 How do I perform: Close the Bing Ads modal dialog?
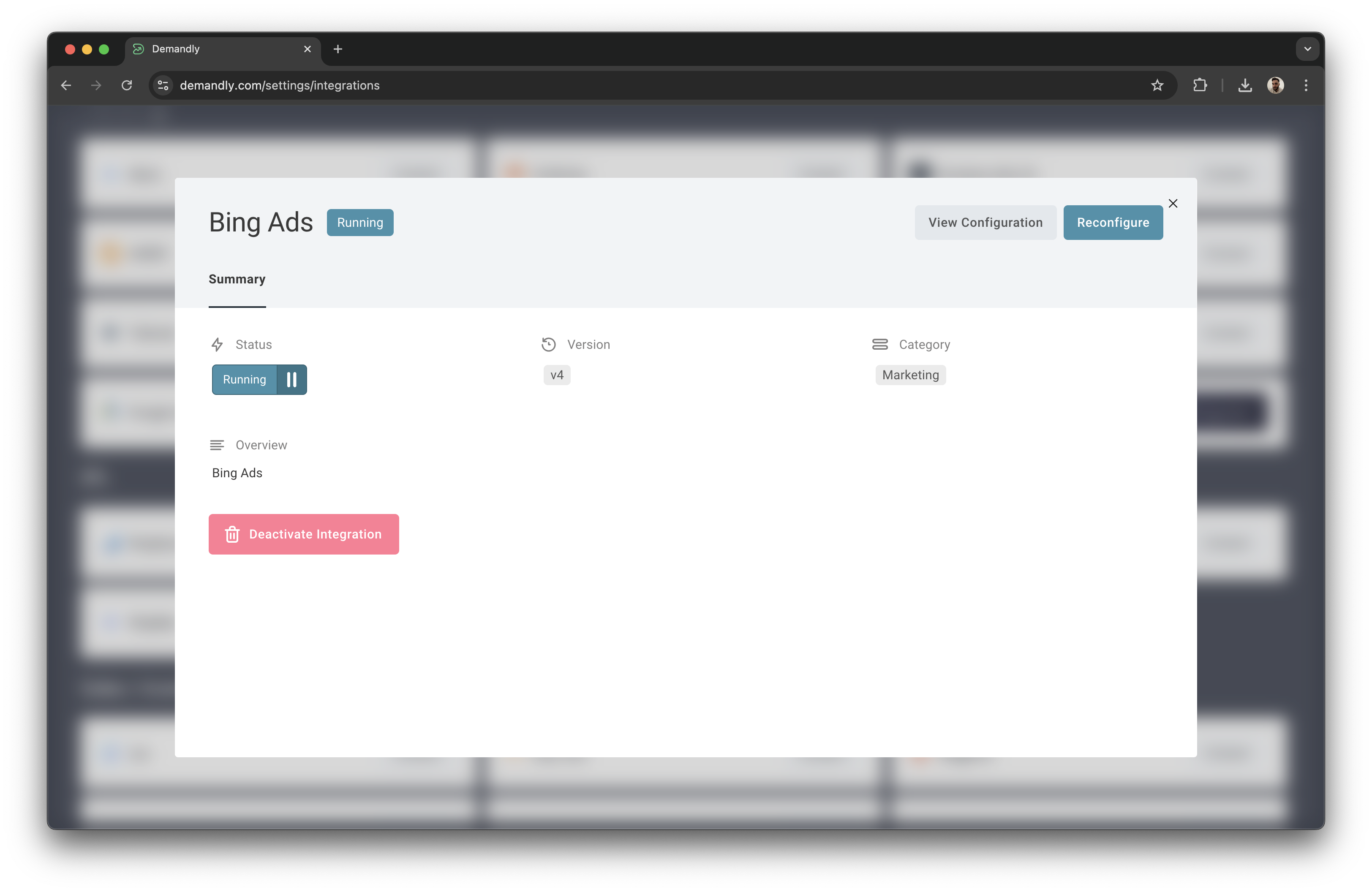[x=1173, y=204]
